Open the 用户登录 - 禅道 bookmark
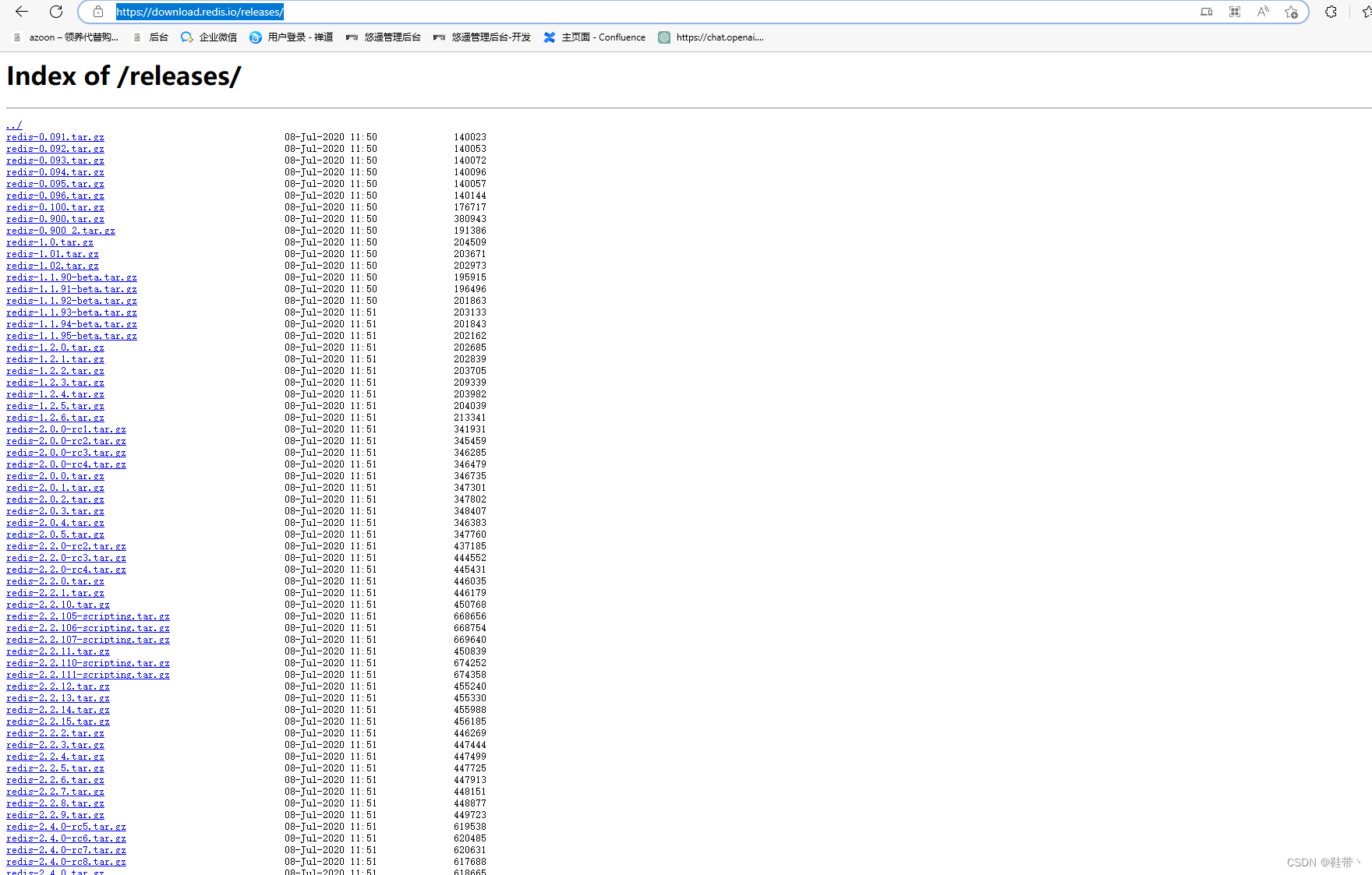The height and width of the screenshot is (875, 1372). (x=292, y=37)
